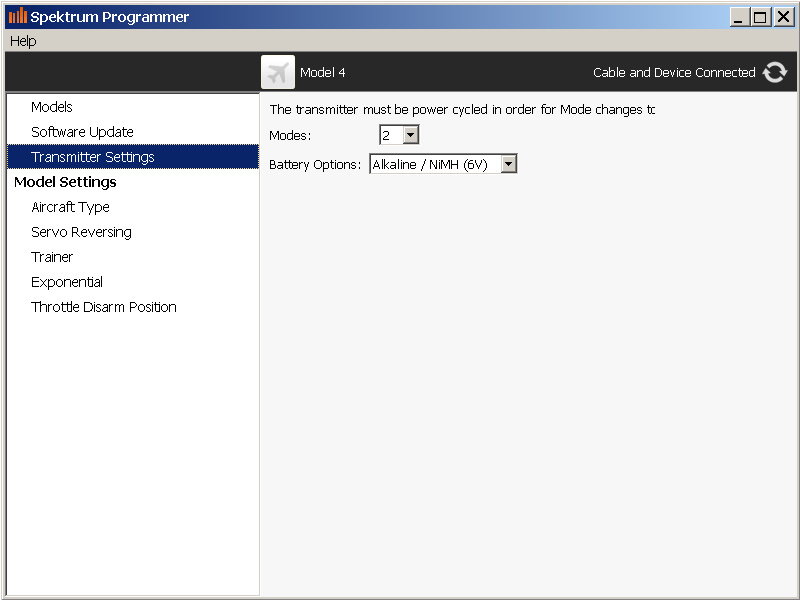Select Transmitter Settings in sidebar
The height and width of the screenshot is (600, 800).
(133, 157)
